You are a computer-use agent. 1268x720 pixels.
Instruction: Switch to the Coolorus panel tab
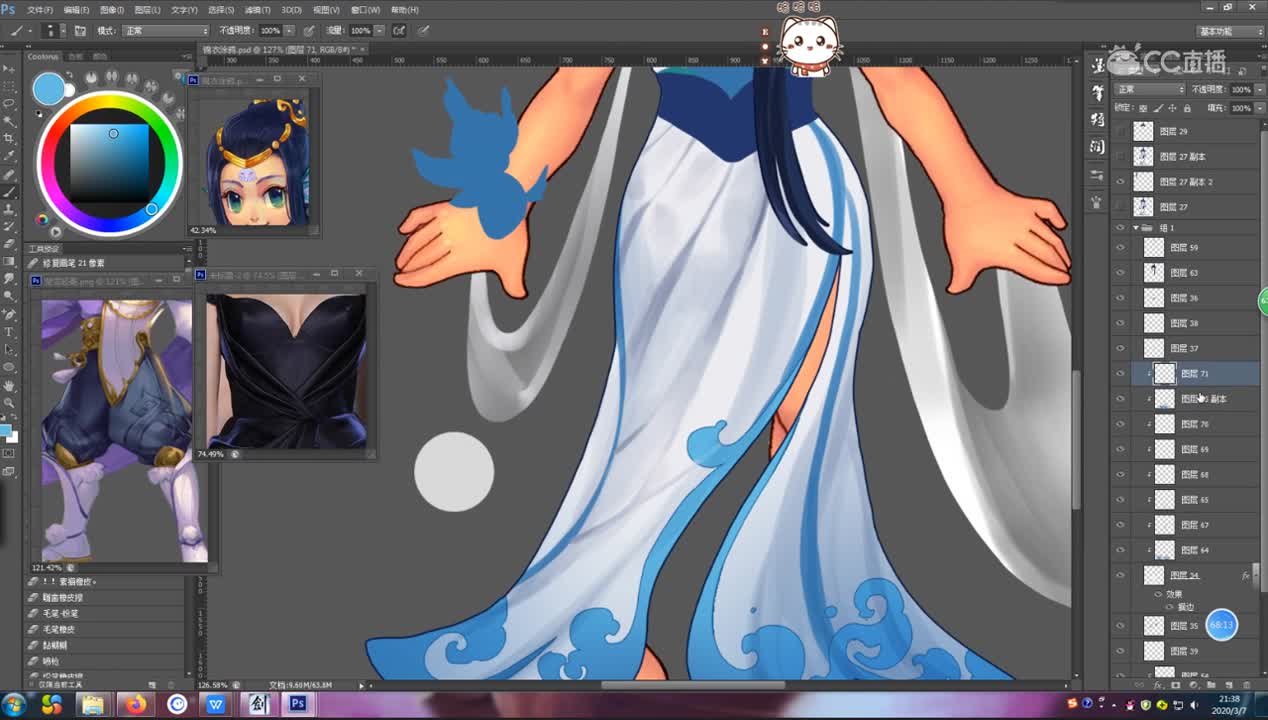pyautogui.click(x=43, y=57)
